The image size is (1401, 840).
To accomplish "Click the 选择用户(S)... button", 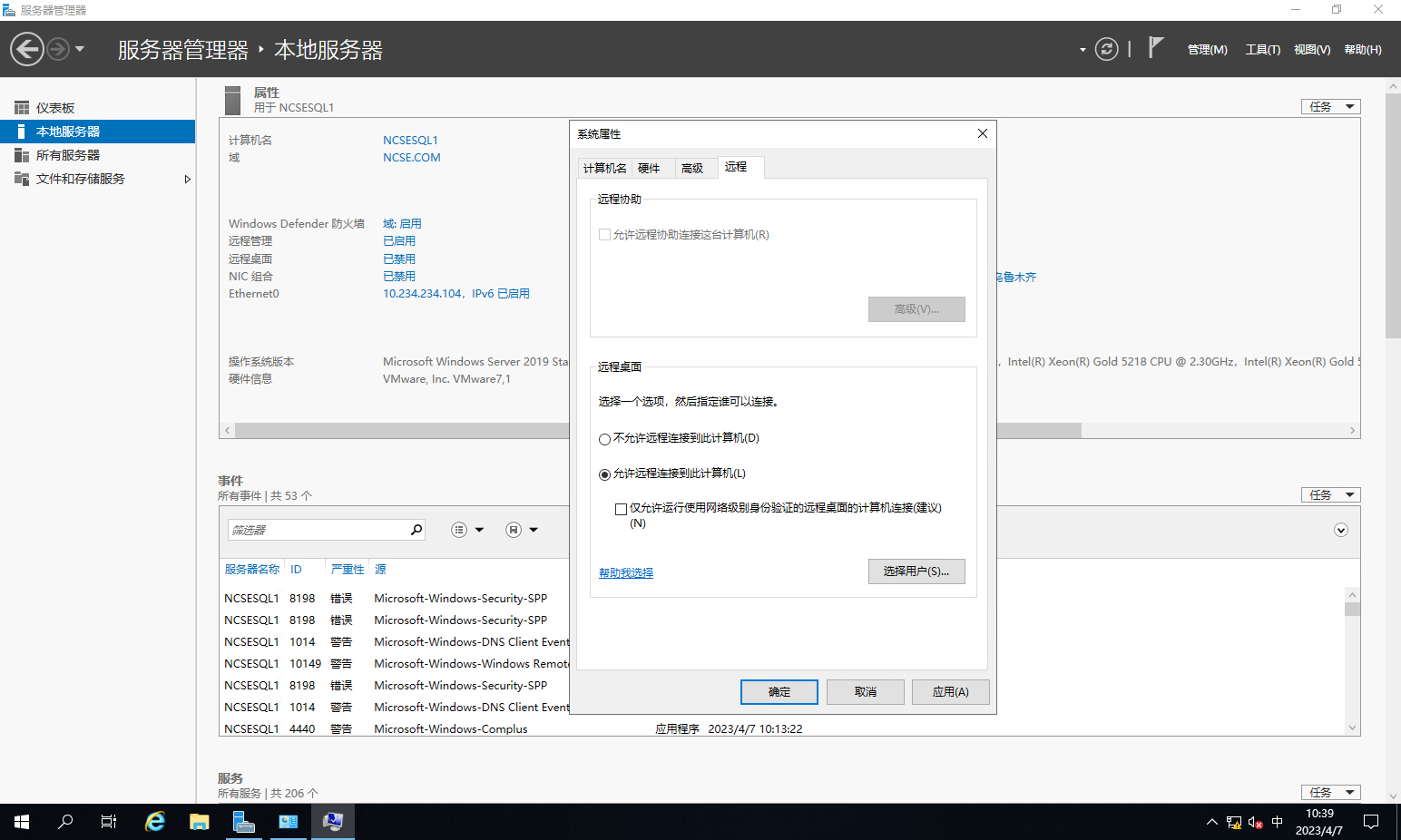I will (x=916, y=571).
